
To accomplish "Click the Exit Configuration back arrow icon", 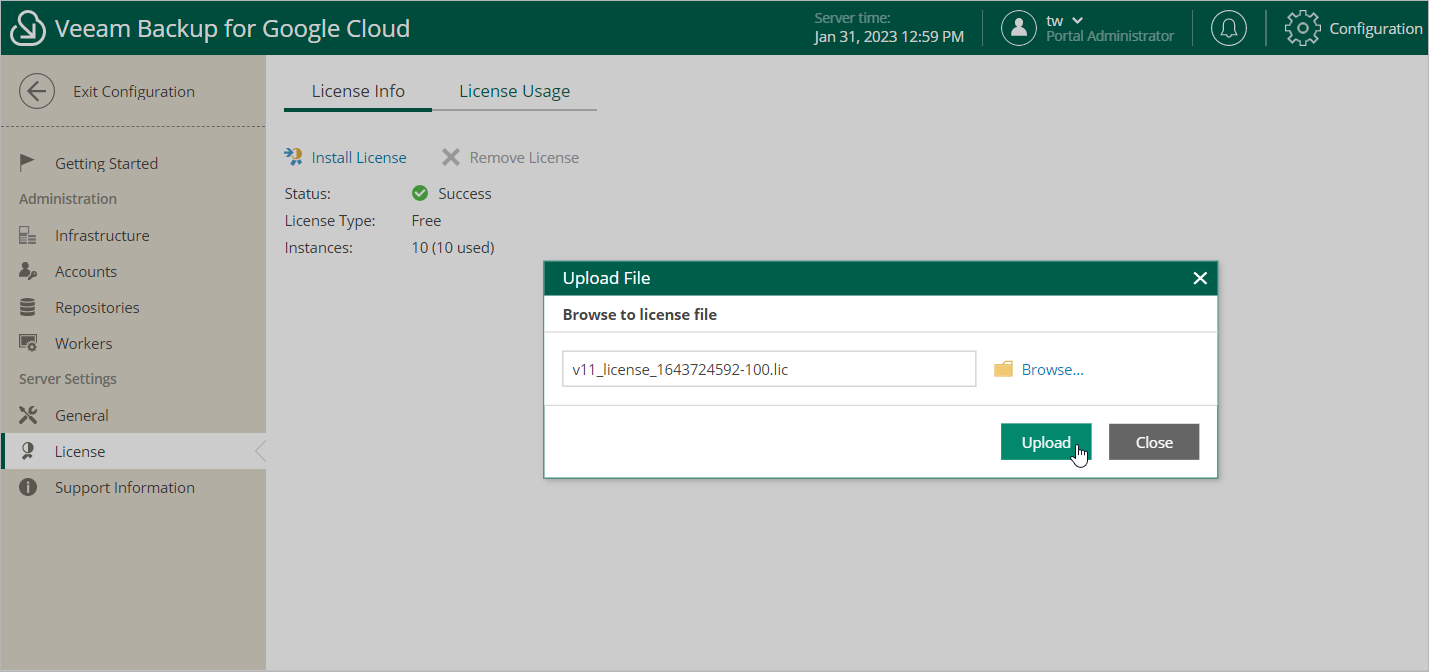I will (37, 91).
